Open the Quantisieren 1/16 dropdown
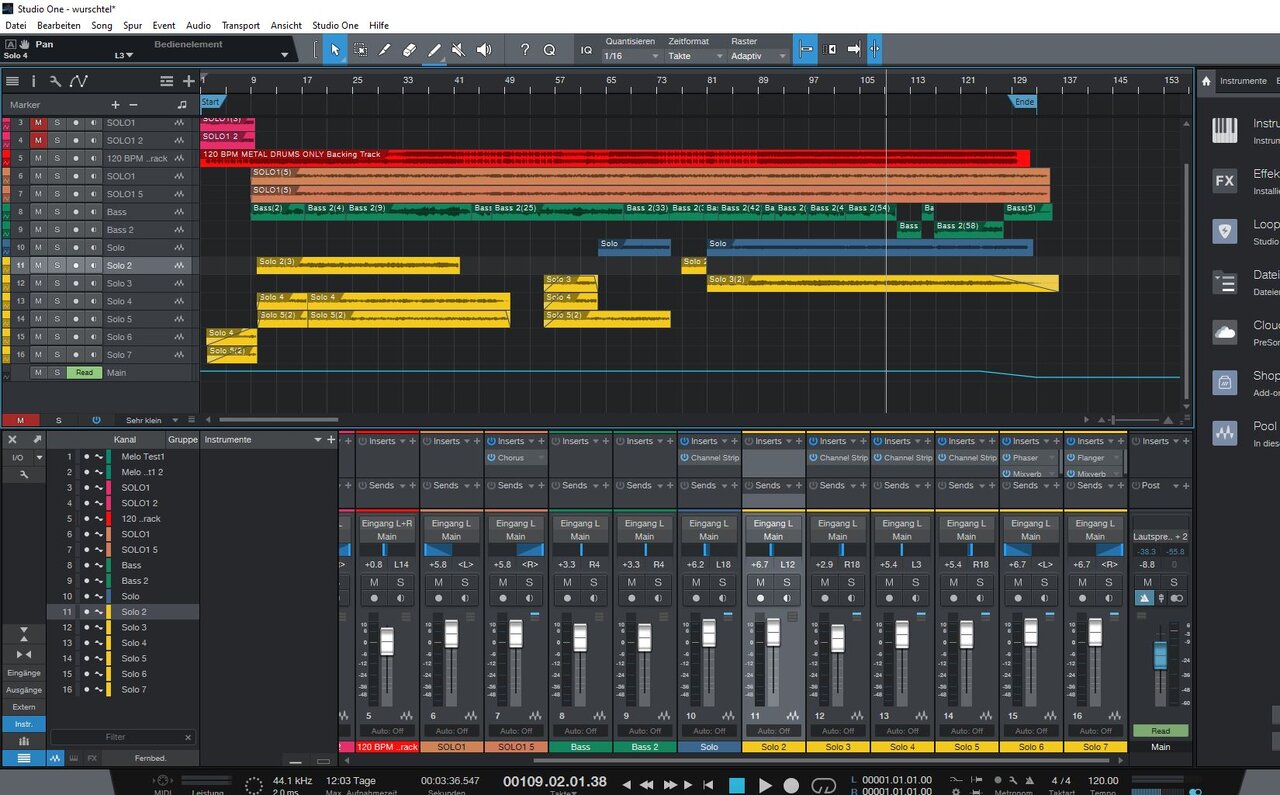The width and height of the screenshot is (1280, 795). point(632,56)
